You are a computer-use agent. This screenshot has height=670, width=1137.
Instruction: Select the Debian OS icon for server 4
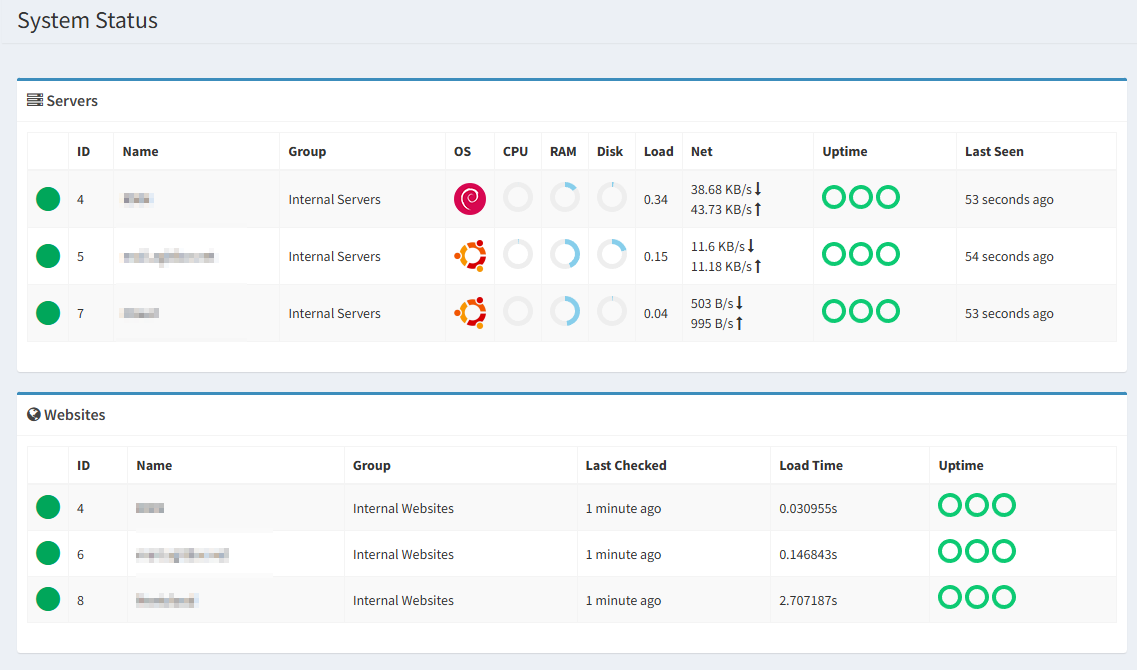pos(469,198)
